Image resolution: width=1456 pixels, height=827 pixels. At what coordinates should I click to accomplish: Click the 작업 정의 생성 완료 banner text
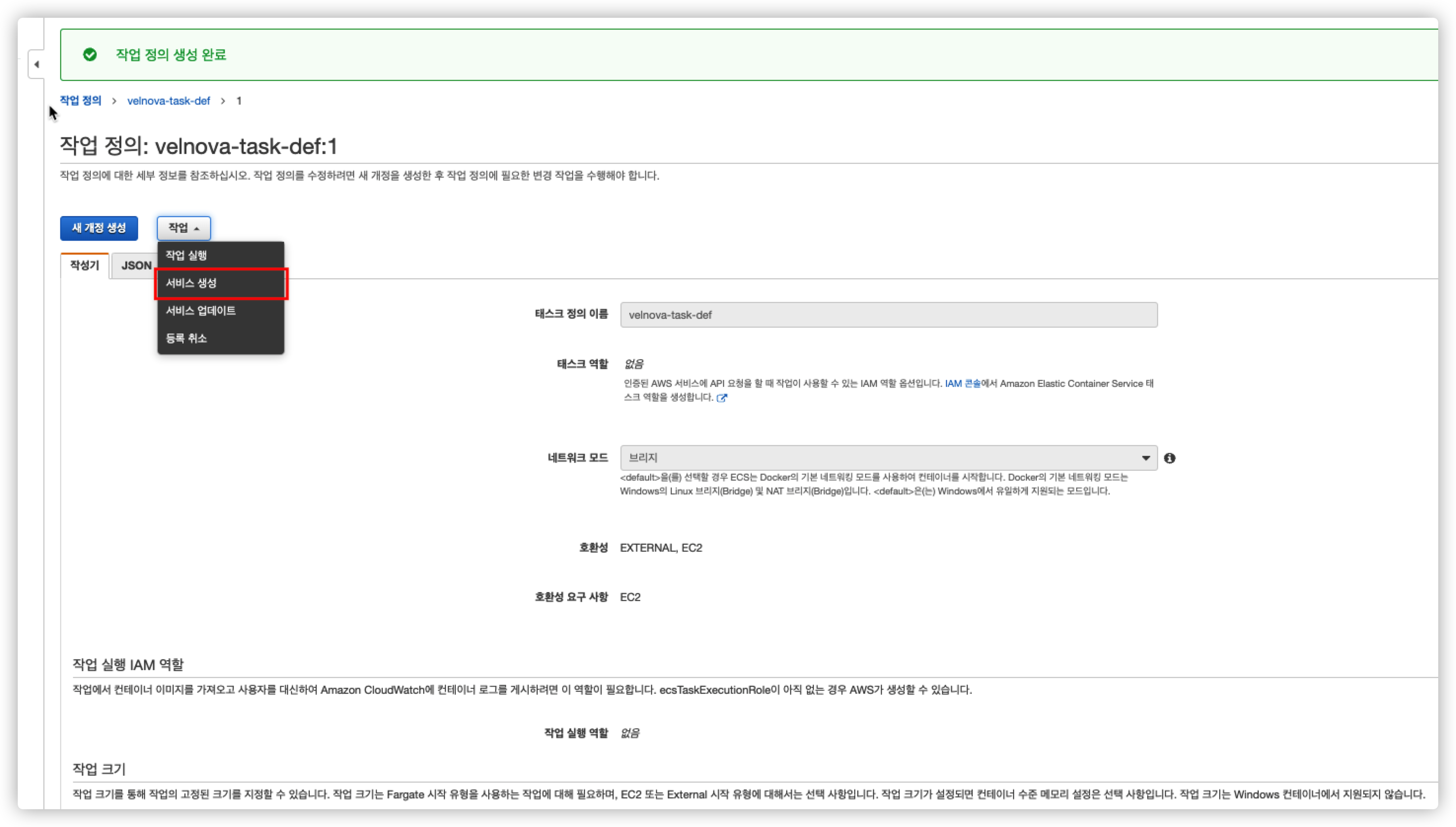(171, 55)
